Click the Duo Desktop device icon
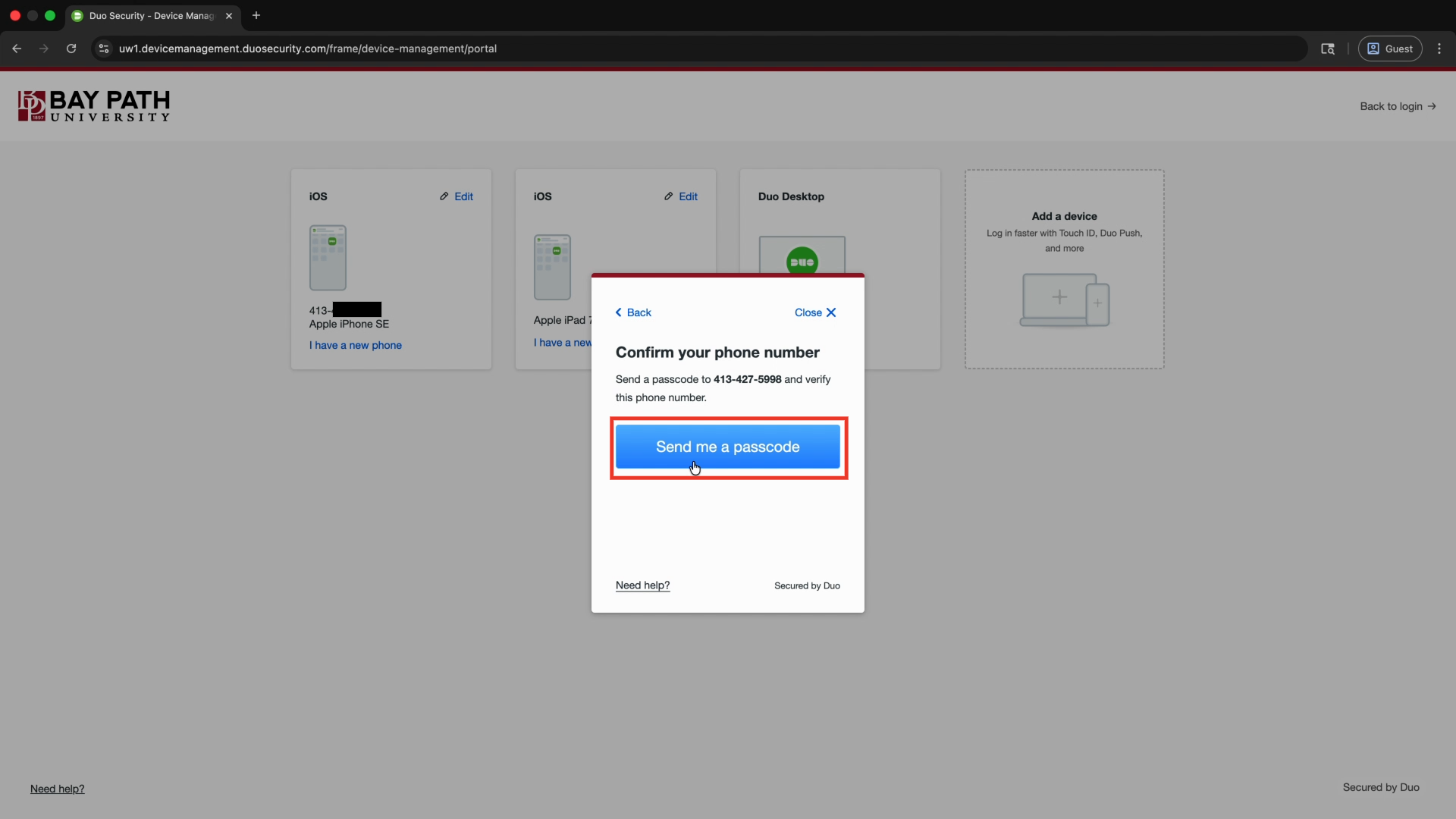The image size is (1456, 819). pyautogui.click(x=802, y=256)
